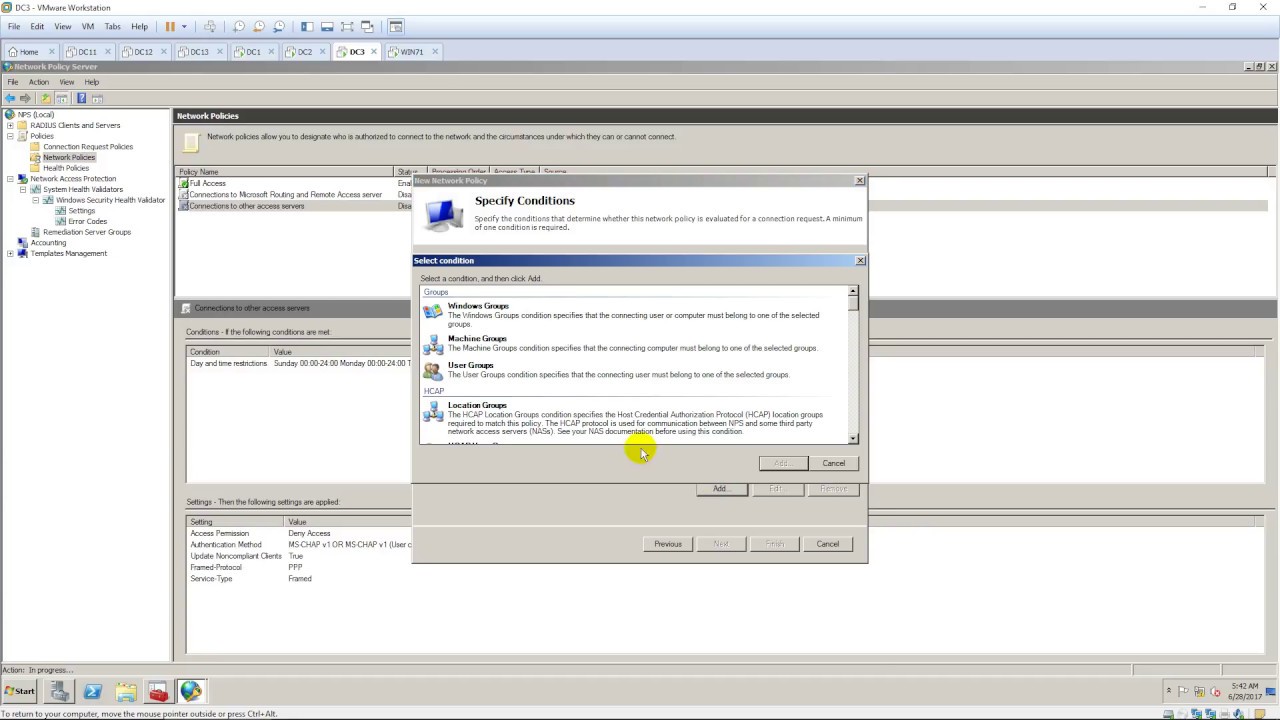Image resolution: width=1280 pixels, height=720 pixels.
Task: Click scroll down arrow in condition list
Action: tap(853, 438)
